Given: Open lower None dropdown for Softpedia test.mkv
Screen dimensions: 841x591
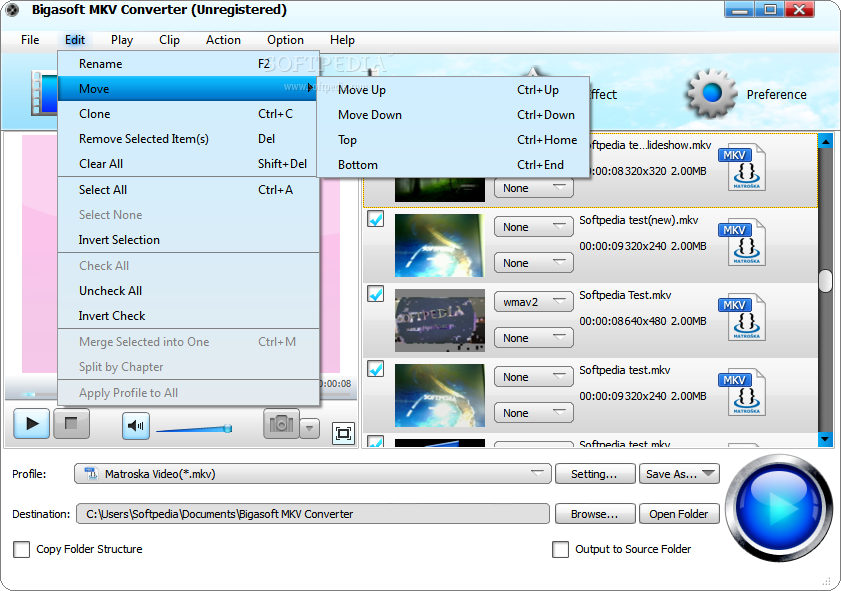Looking at the screenshot, I should coord(534,413).
